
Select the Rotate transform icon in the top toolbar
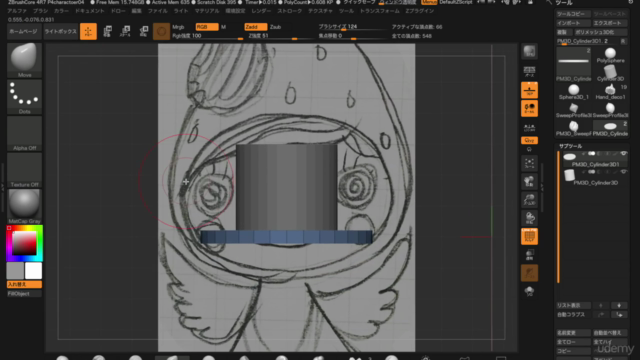pyautogui.click(x=143, y=31)
